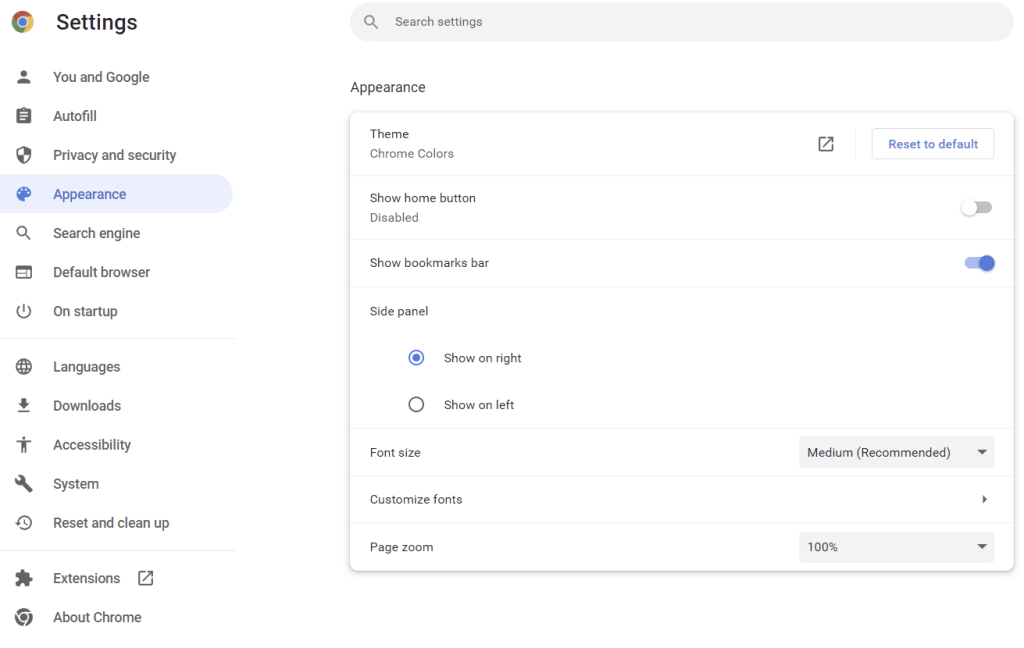
Task: Click the Accessibility person icon
Action: (24, 444)
